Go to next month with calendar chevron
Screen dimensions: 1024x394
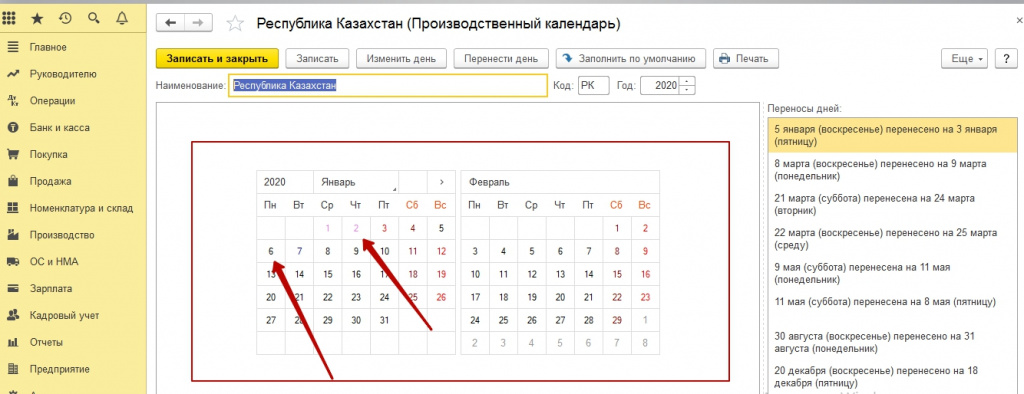441,182
